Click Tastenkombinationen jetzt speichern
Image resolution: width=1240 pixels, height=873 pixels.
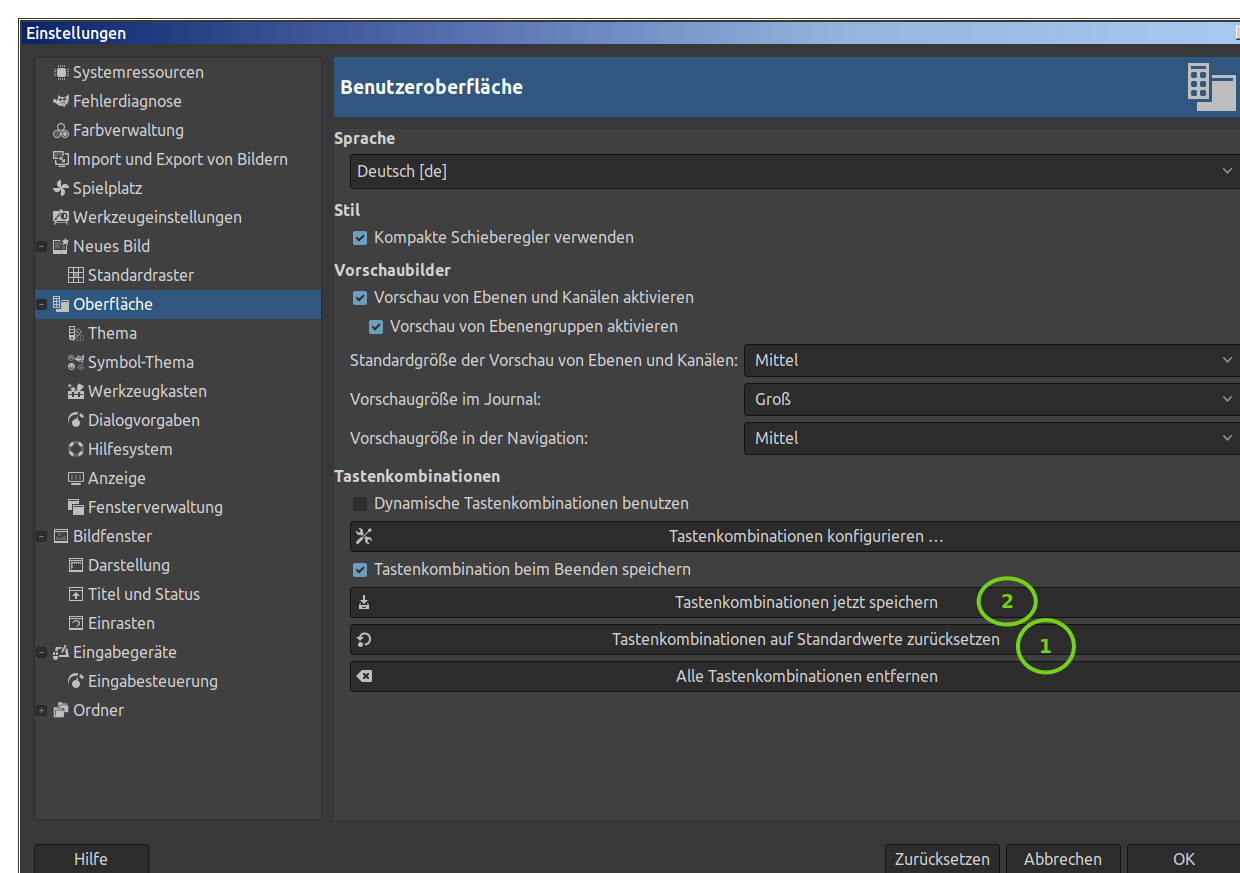(795, 603)
